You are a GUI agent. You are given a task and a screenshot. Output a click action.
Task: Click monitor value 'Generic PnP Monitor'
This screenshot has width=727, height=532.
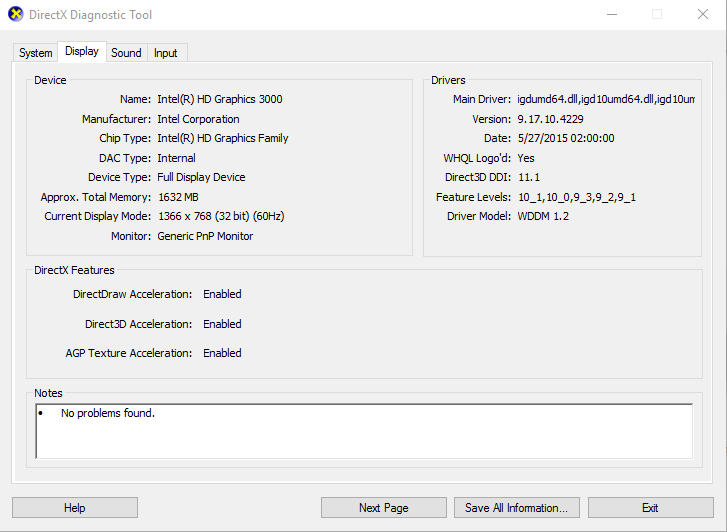(x=205, y=236)
